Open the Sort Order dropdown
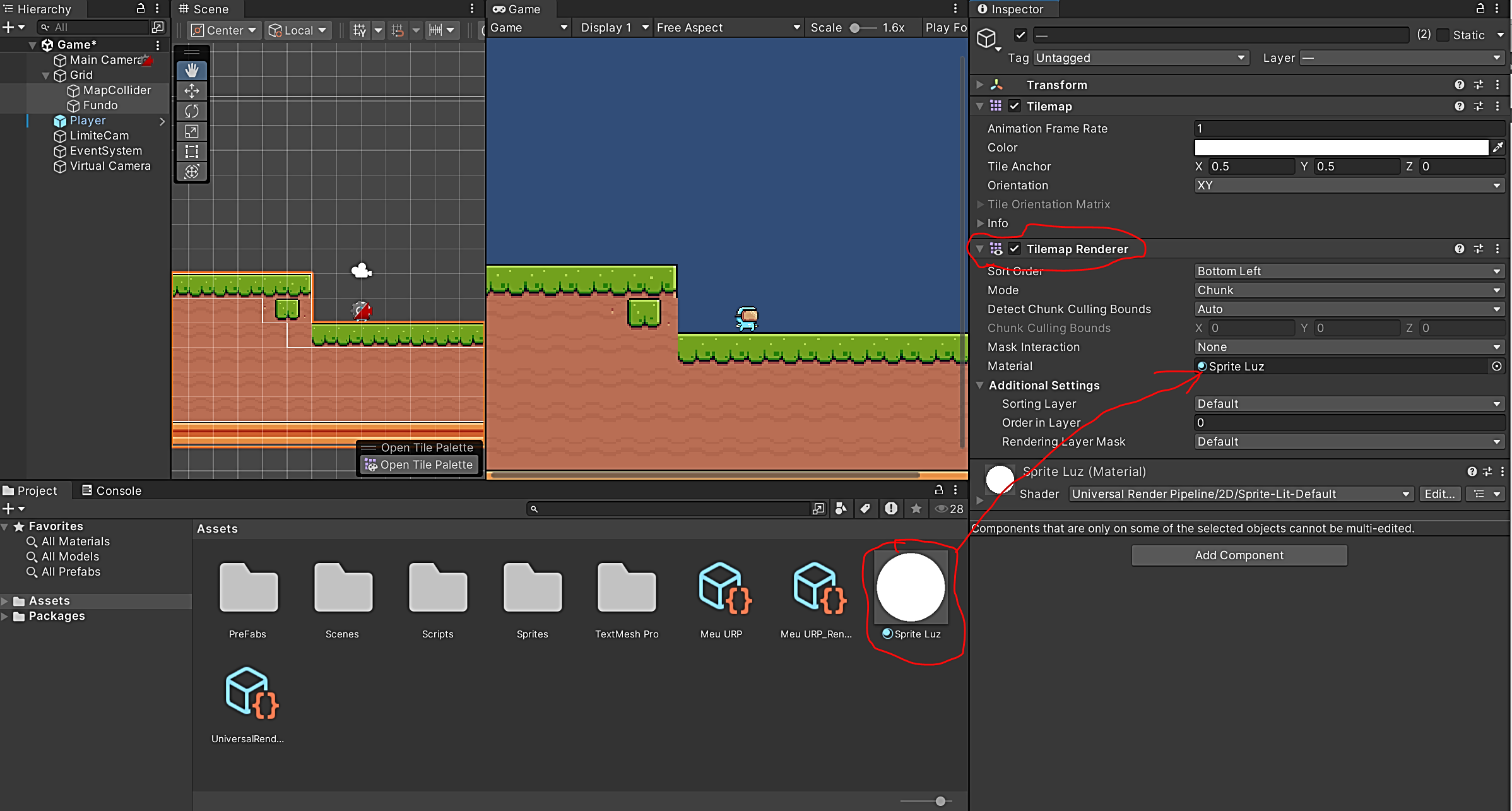This screenshot has height=811, width=1512. point(1349,271)
